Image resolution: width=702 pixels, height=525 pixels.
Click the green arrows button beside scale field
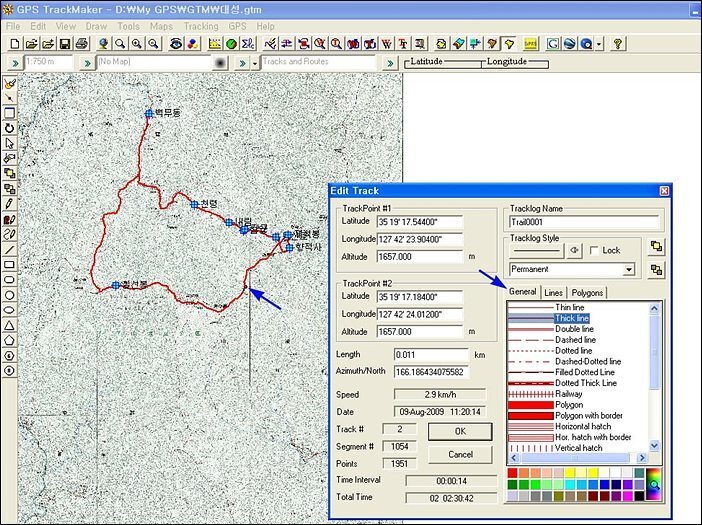(15, 63)
